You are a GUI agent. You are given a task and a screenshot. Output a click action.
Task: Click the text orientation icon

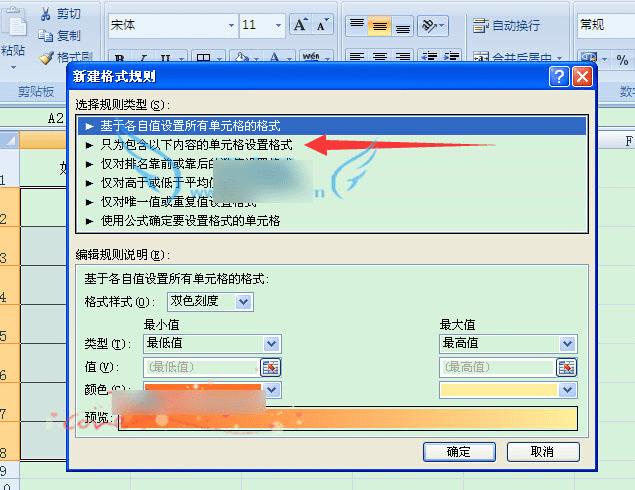[x=433, y=26]
